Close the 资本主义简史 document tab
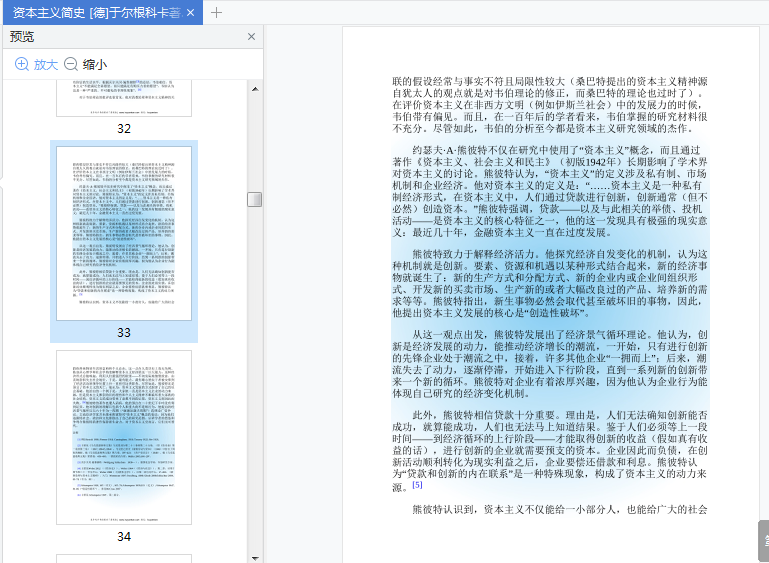Image resolution: width=769 pixels, height=563 pixels. pyautogui.click(x=191, y=13)
